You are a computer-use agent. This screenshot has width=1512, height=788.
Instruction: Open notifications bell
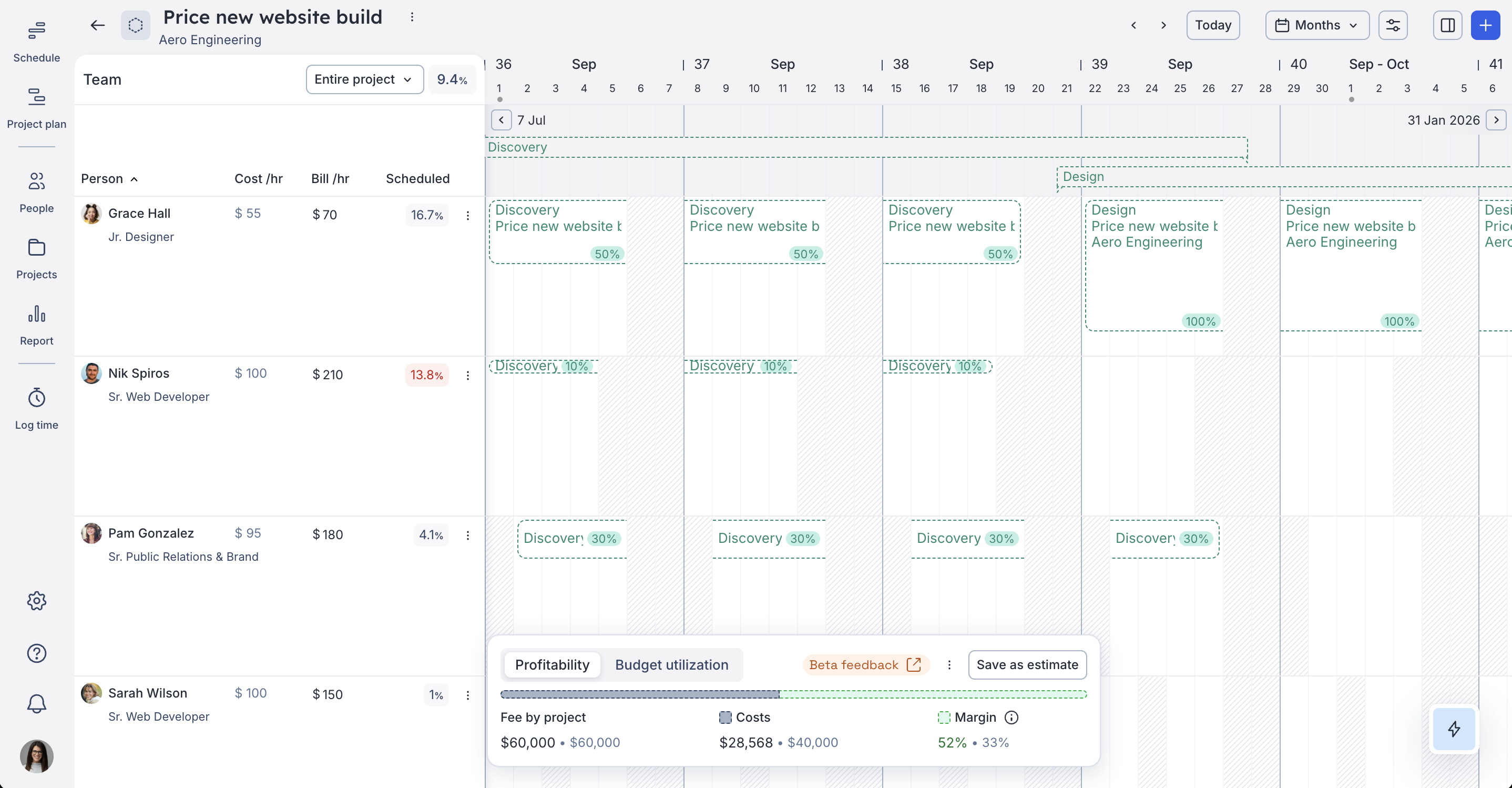[x=36, y=703]
